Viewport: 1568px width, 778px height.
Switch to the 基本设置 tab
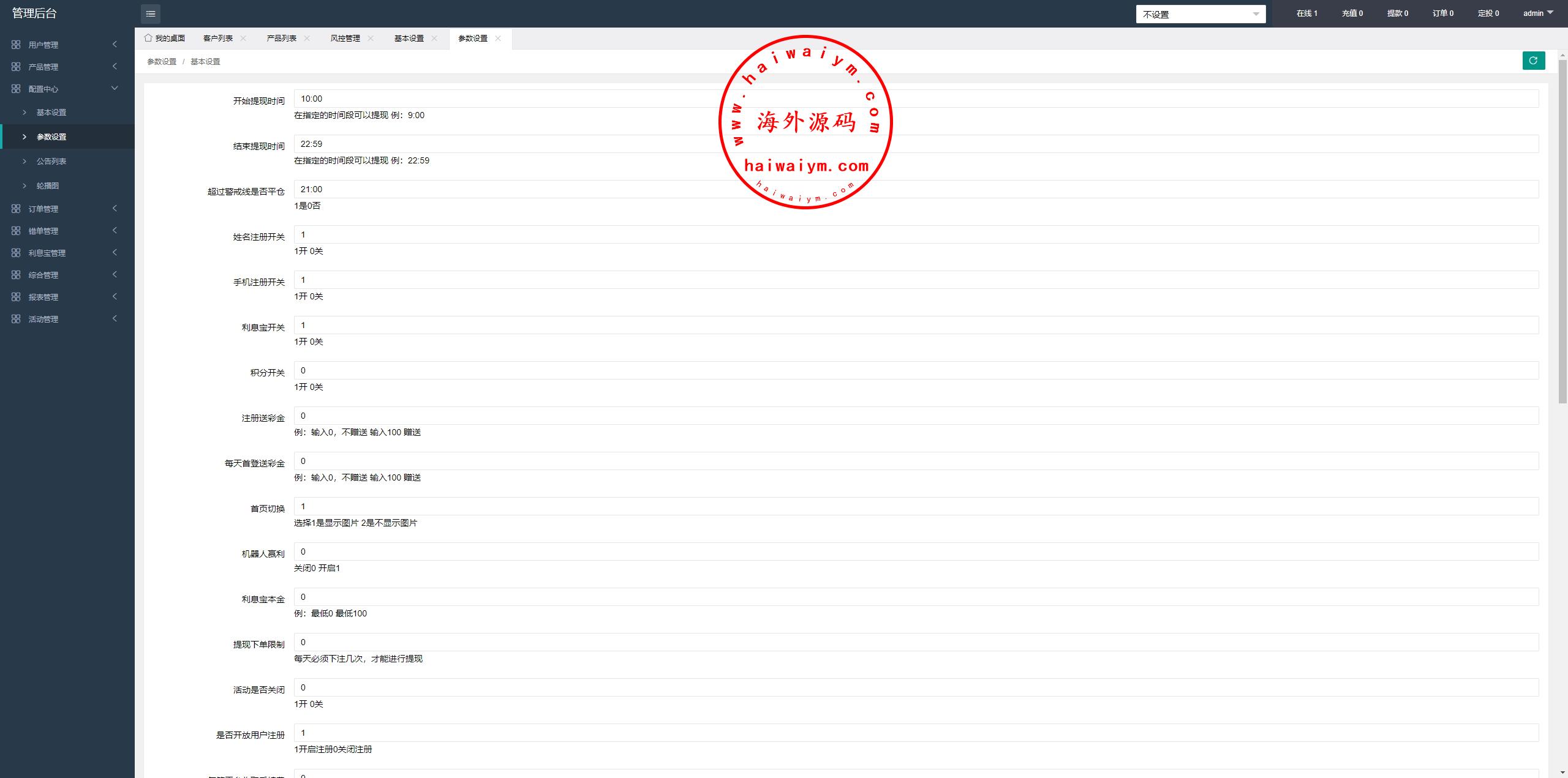tap(409, 38)
